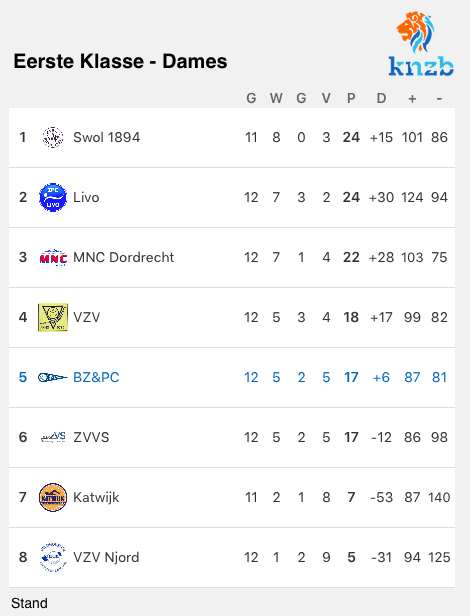Click the KNZB lion logo
Image resolution: width=470 pixels, height=616 pixels.
point(421,44)
